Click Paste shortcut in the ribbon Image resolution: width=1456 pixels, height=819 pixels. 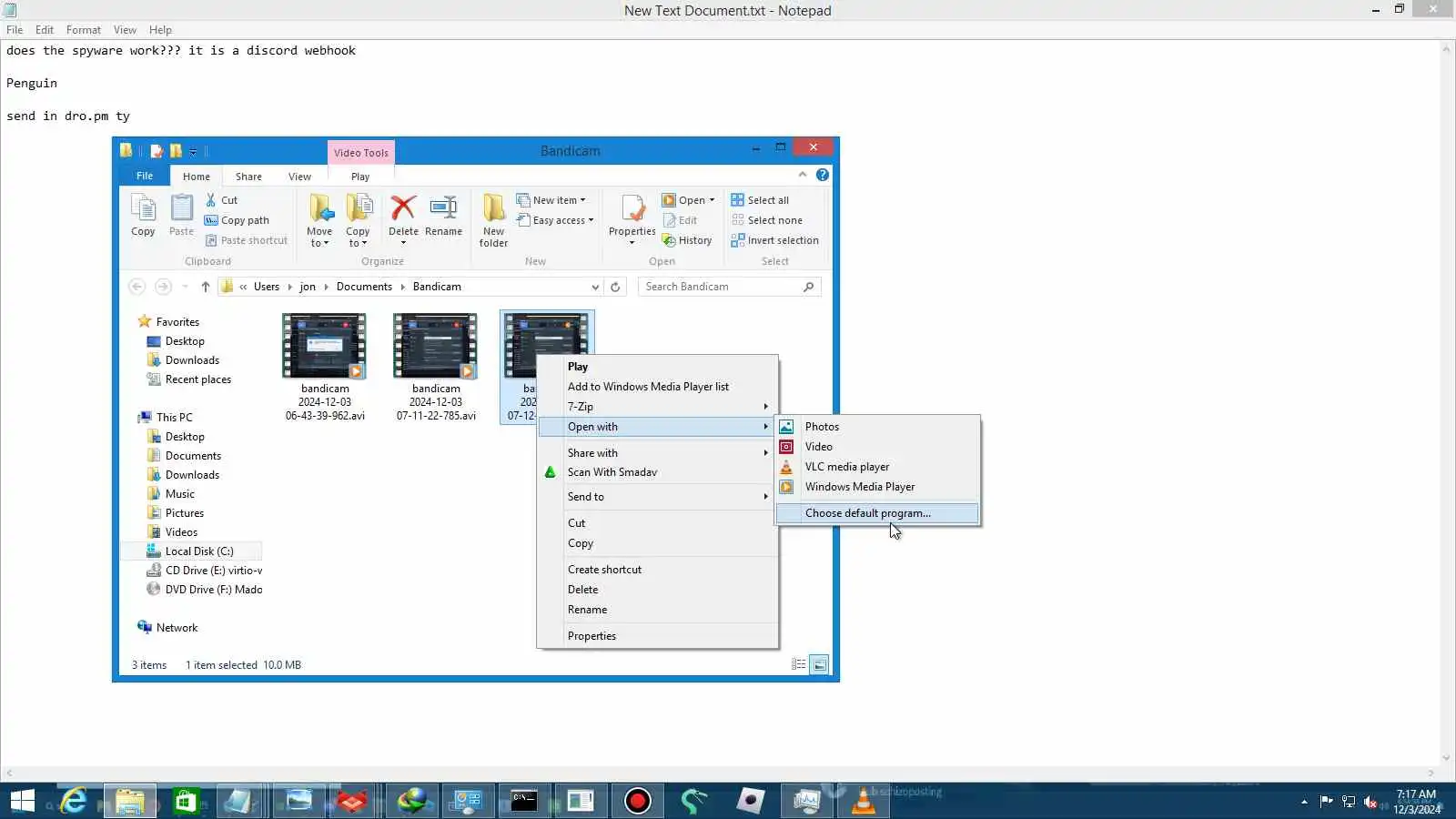point(247,240)
